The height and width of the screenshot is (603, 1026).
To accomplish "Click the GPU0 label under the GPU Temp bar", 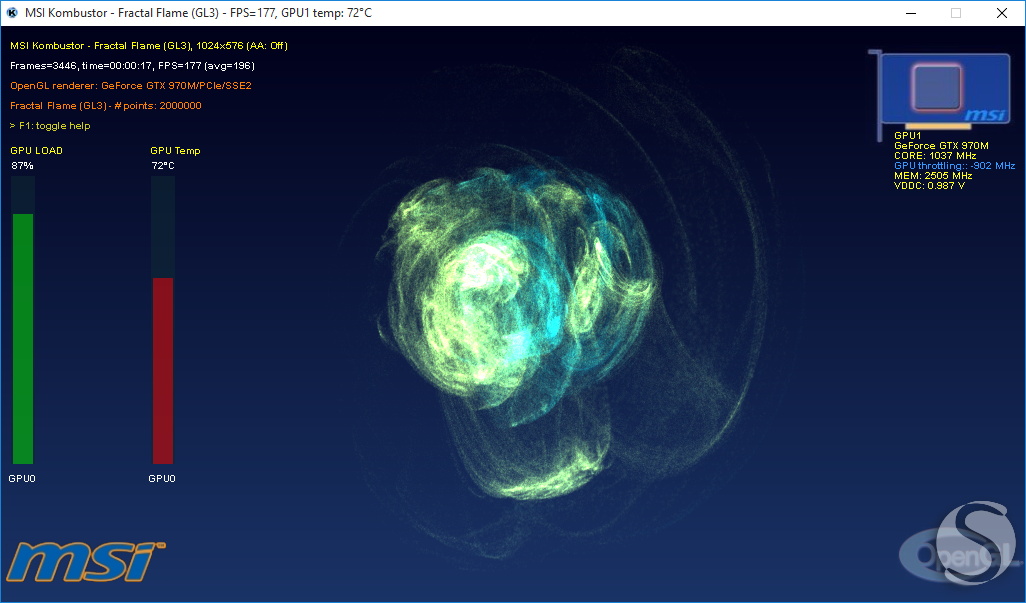I will click(x=162, y=479).
